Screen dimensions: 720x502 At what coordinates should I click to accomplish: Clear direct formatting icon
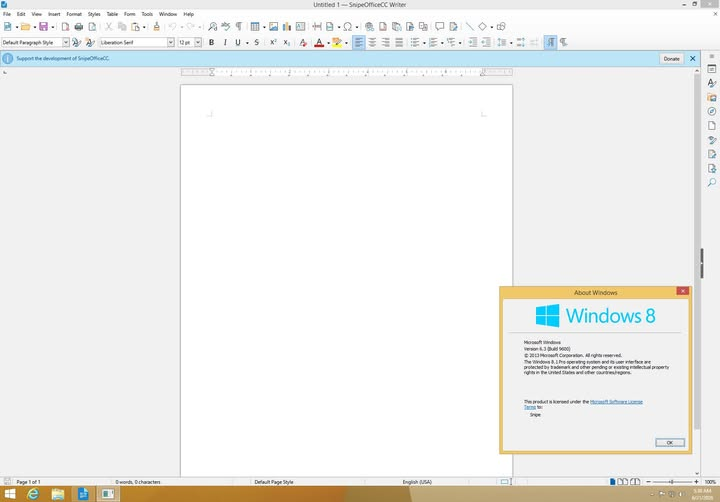tap(303, 42)
